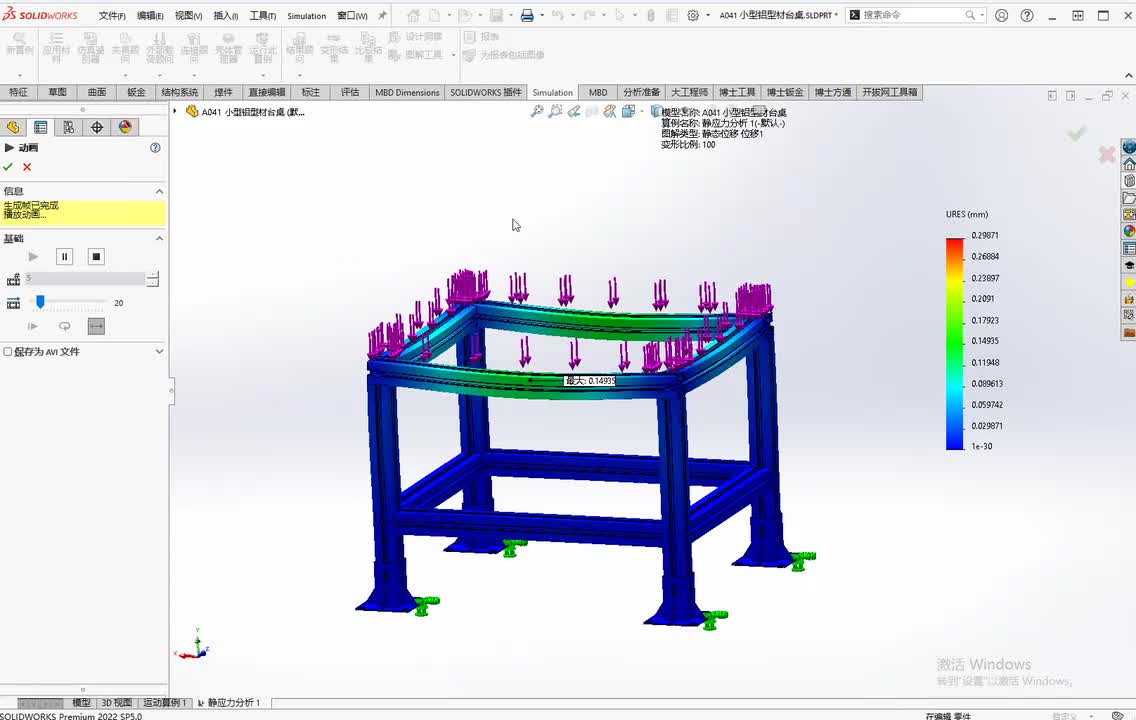This screenshot has height=720, width=1136.
Task: Adjust the animation speed slider handle
Action: tap(41, 302)
